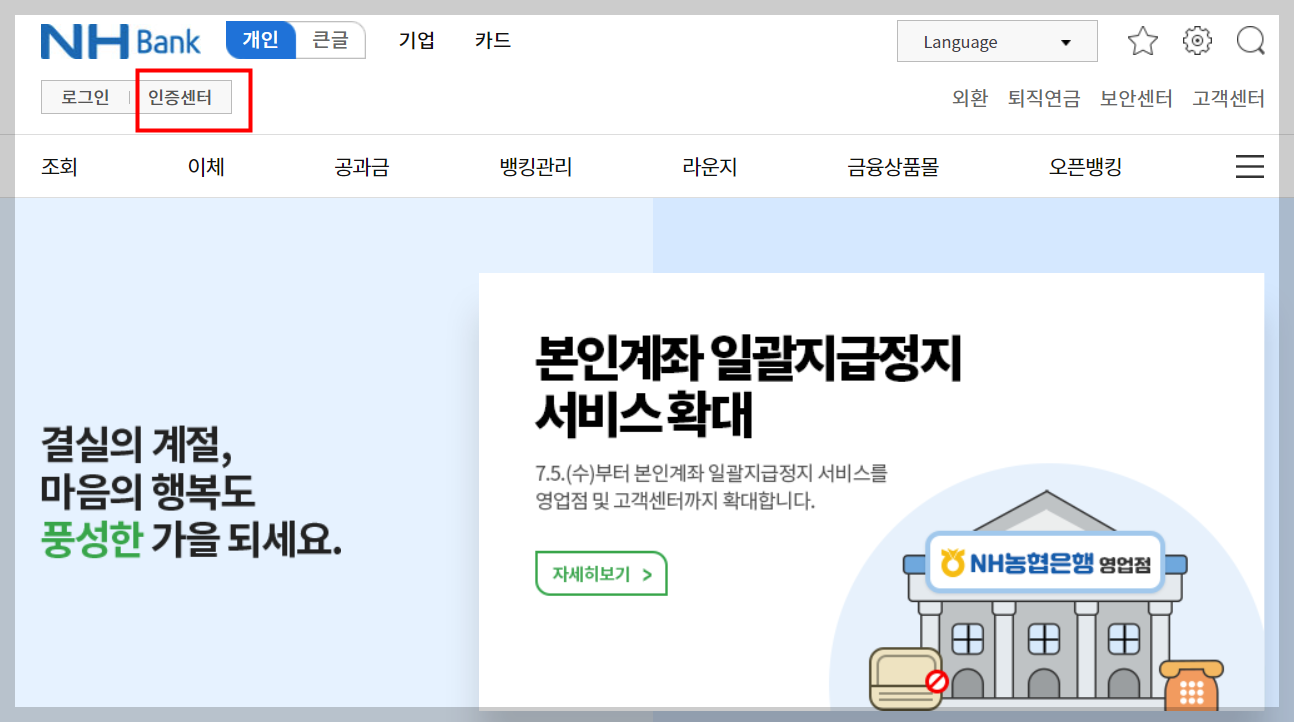
Task: Open the settings gear icon
Action: pos(1197,41)
